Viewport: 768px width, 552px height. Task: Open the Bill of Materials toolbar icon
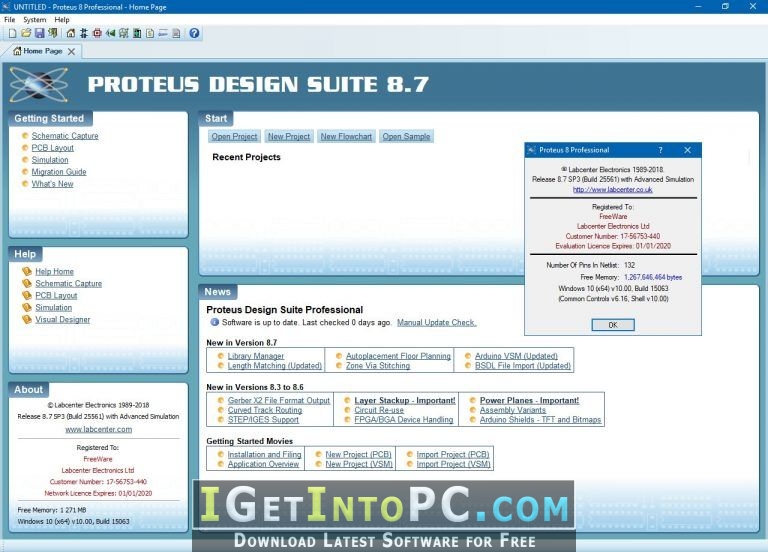pos(150,33)
